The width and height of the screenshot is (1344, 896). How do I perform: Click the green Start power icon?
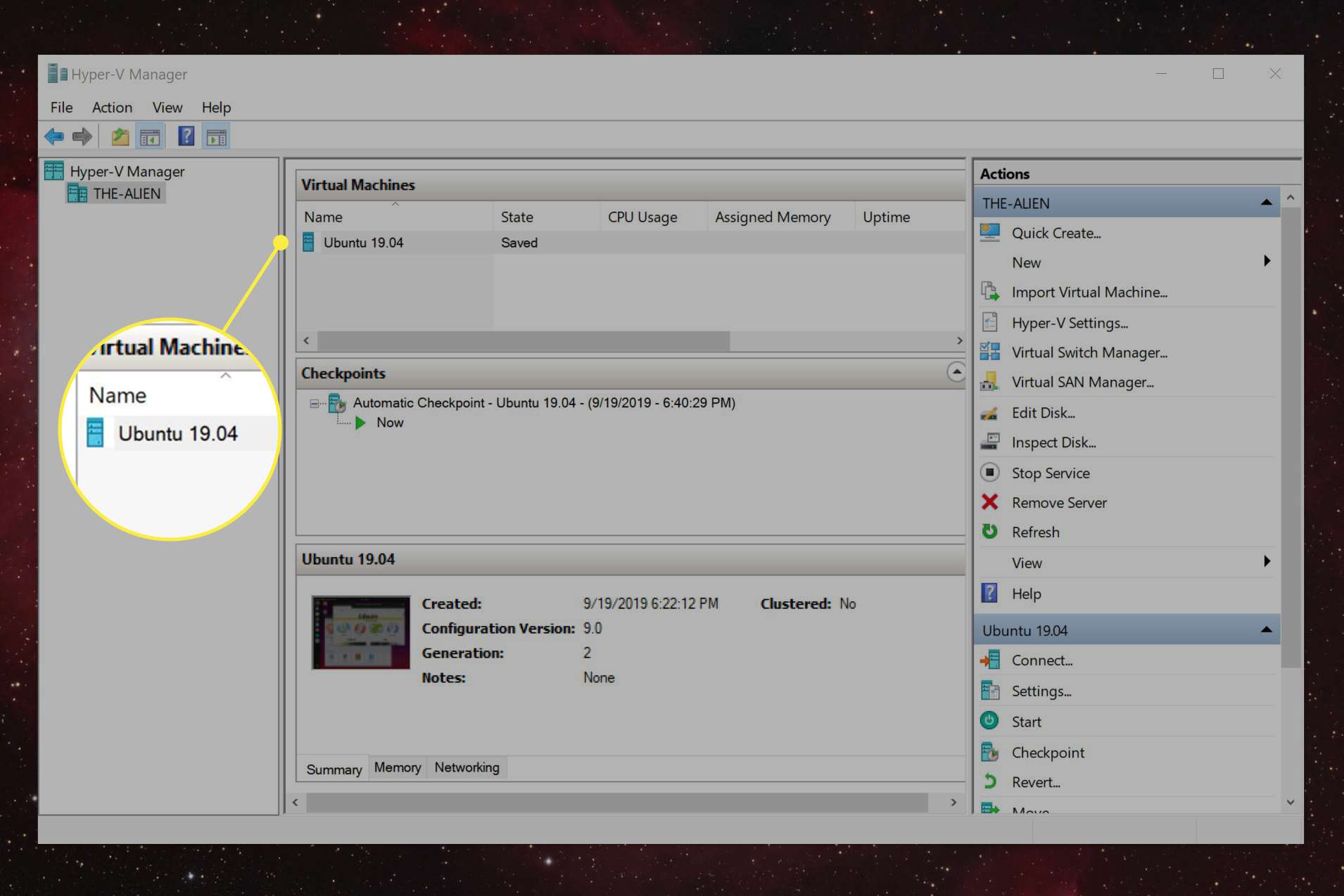pyautogui.click(x=990, y=721)
